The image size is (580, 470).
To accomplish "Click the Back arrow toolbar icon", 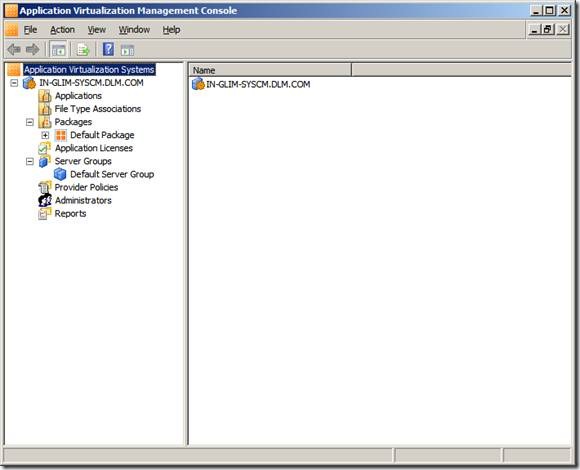I will [14, 49].
